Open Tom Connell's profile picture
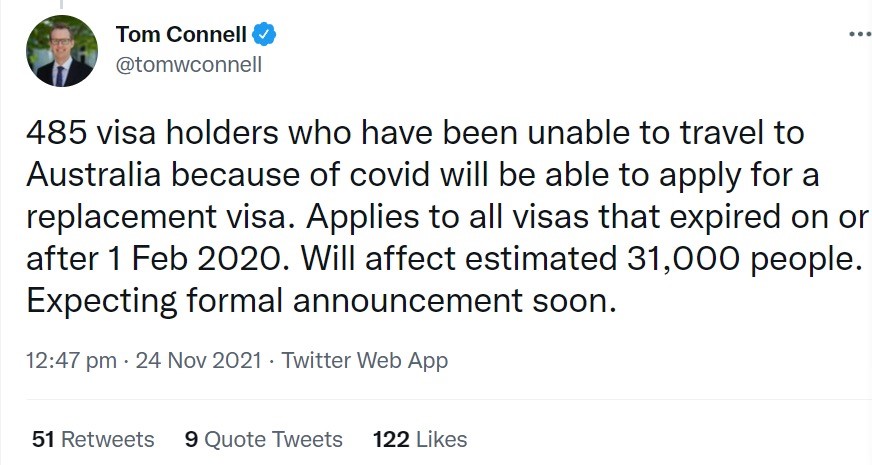The width and height of the screenshot is (872, 465). coord(62,50)
